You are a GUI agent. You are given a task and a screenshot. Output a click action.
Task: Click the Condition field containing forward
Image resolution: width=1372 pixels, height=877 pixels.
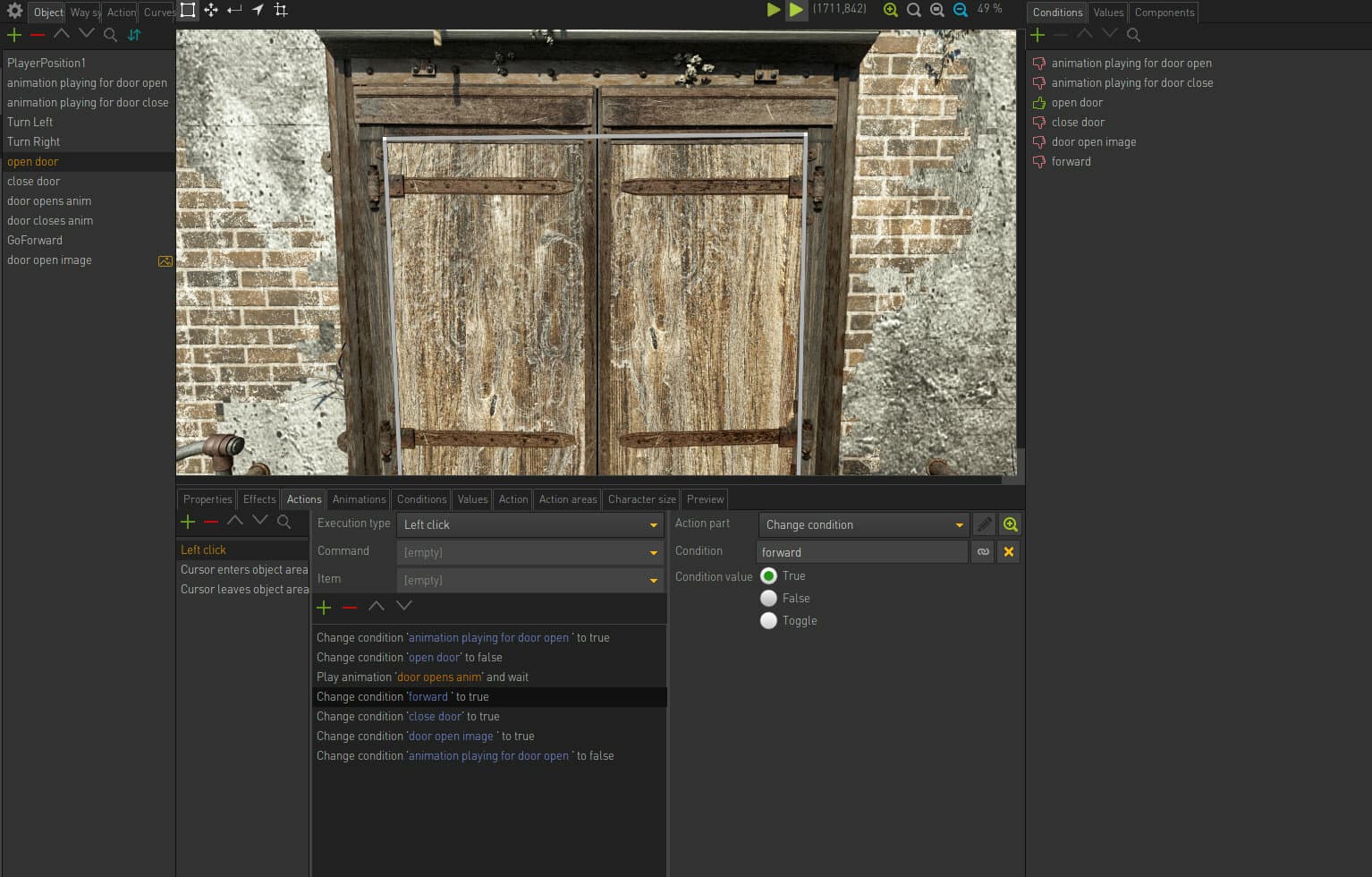[x=862, y=552]
